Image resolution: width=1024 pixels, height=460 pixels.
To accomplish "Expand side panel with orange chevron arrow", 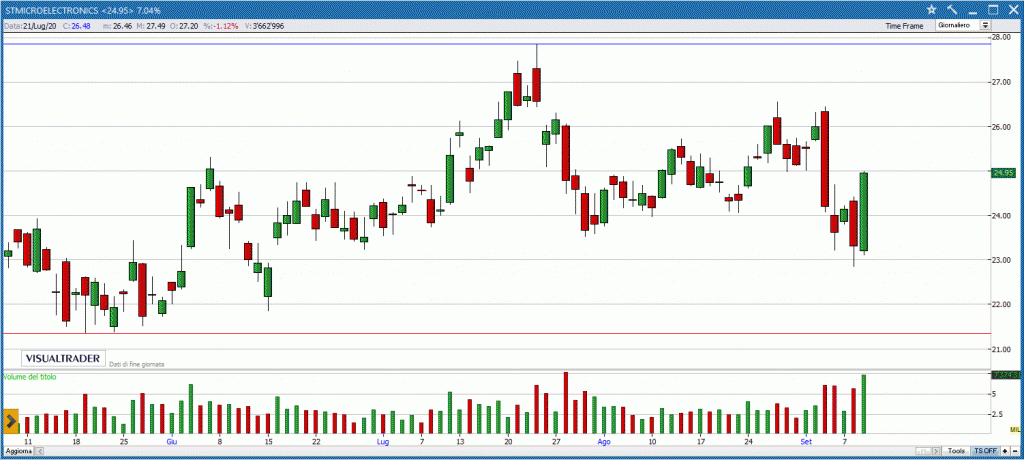I will point(11,422).
